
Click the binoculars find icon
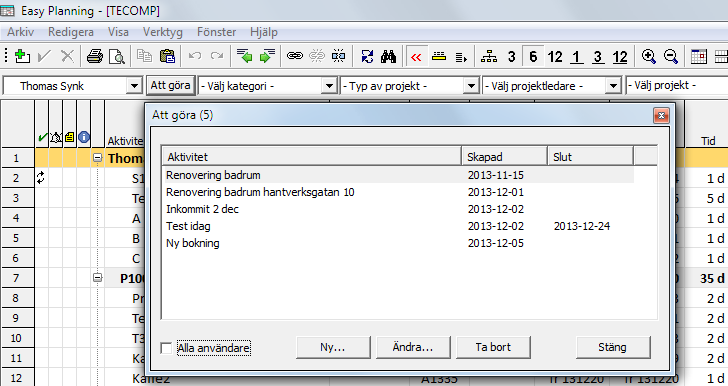(389, 56)
